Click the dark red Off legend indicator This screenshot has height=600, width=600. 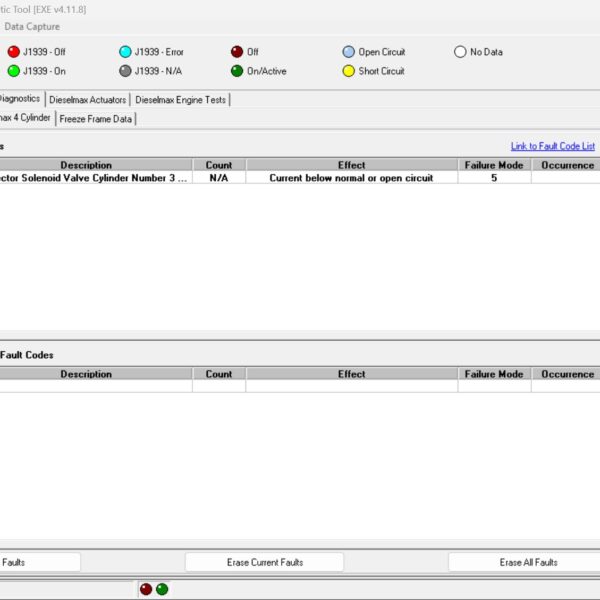[x=237, y=52]
